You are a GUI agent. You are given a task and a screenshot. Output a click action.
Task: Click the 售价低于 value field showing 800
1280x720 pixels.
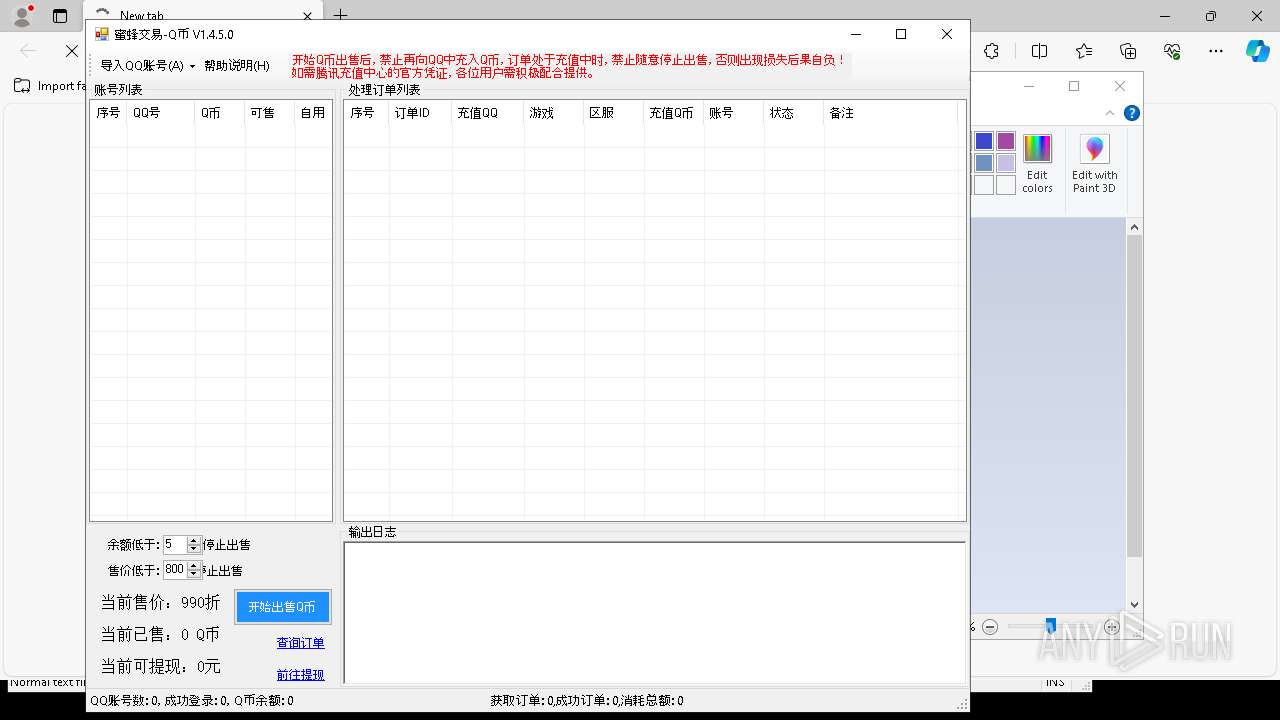[x=175, y=570]
